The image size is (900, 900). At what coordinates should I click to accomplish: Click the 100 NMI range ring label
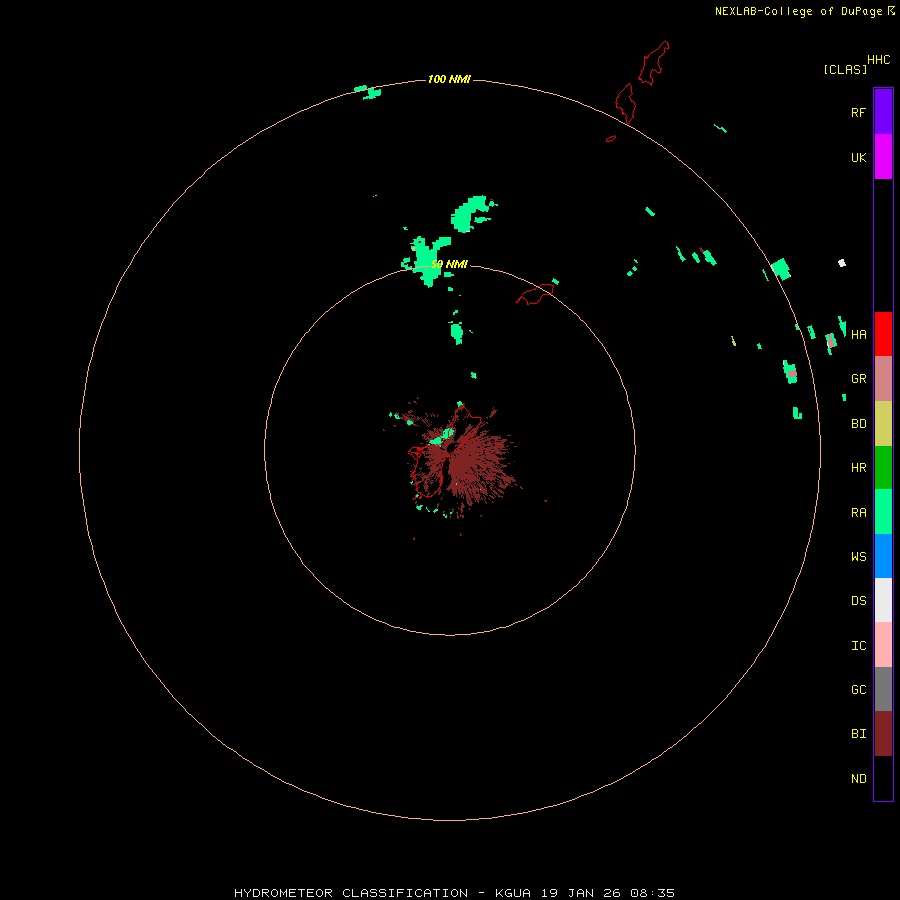point(449,79)
